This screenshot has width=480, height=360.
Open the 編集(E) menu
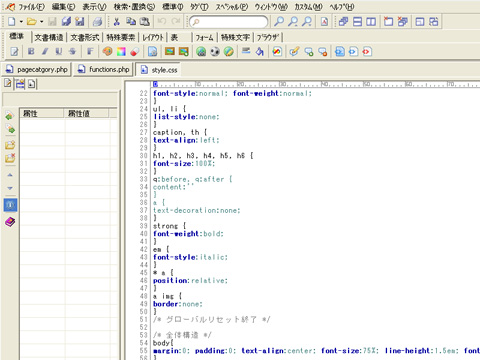click(63, 7)
